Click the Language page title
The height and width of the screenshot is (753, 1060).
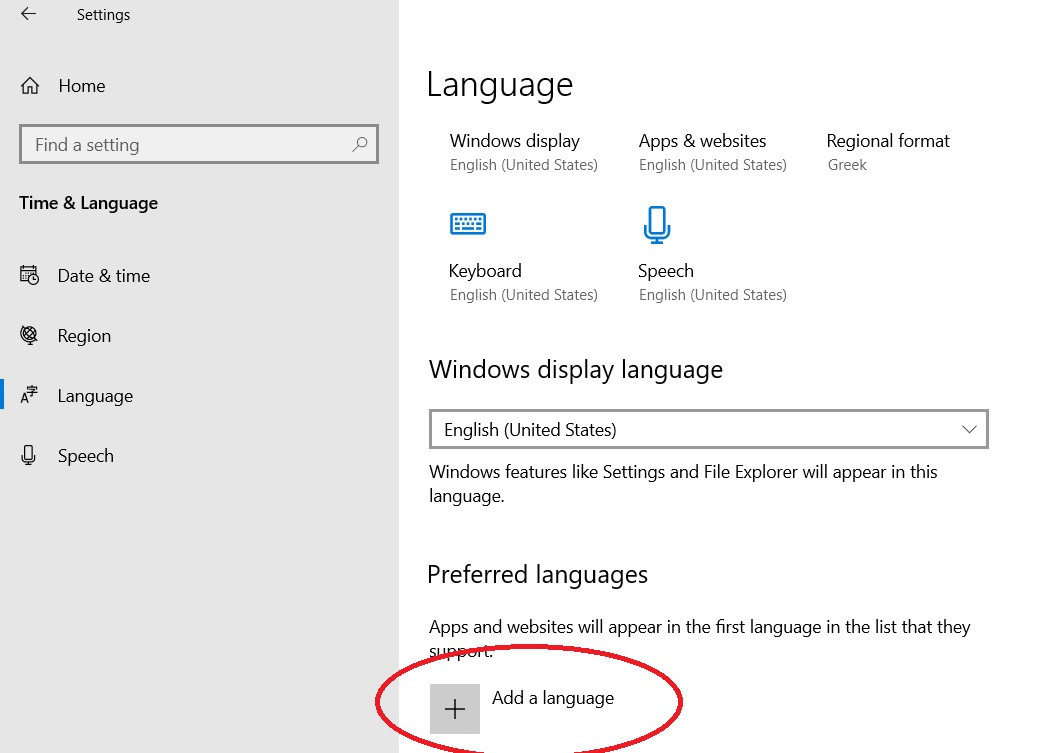coord(500,86)
